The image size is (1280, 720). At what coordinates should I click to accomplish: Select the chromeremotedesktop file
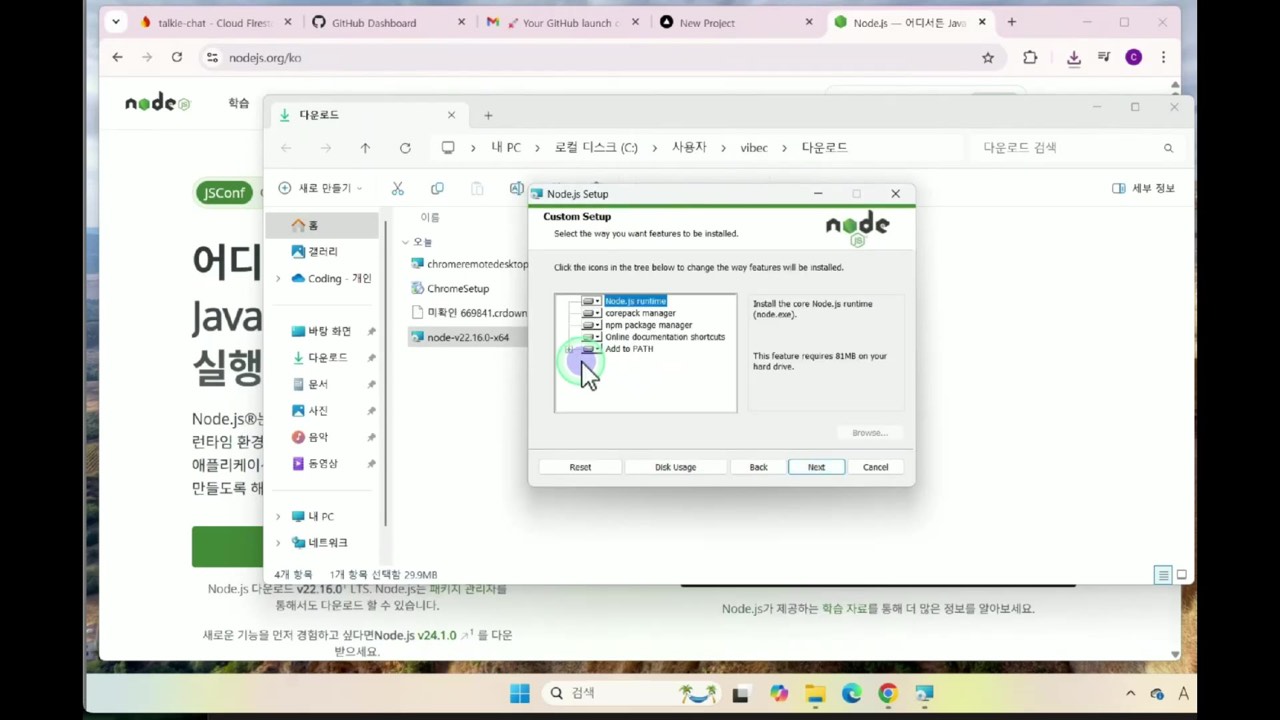pyautogui.click(x=469, y=264)
